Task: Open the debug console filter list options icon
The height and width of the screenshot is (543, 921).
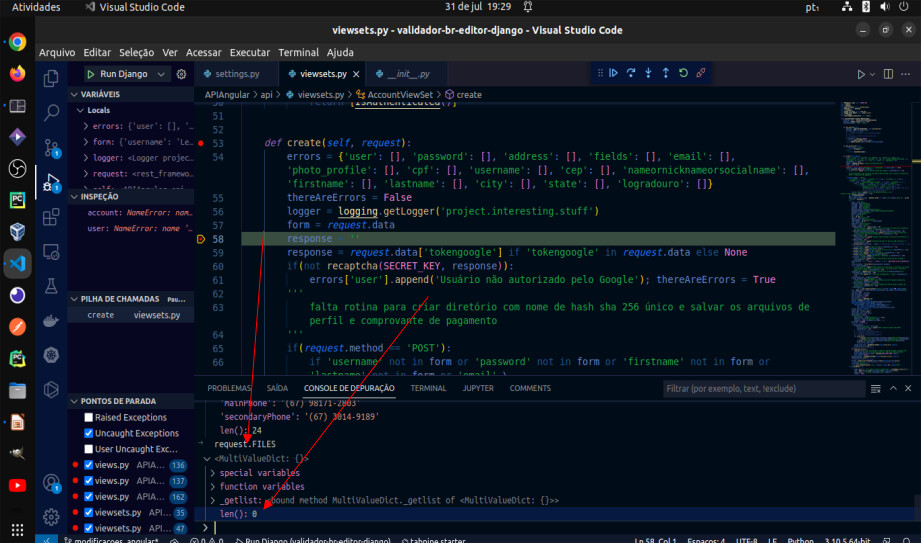Action: point(875,388)
